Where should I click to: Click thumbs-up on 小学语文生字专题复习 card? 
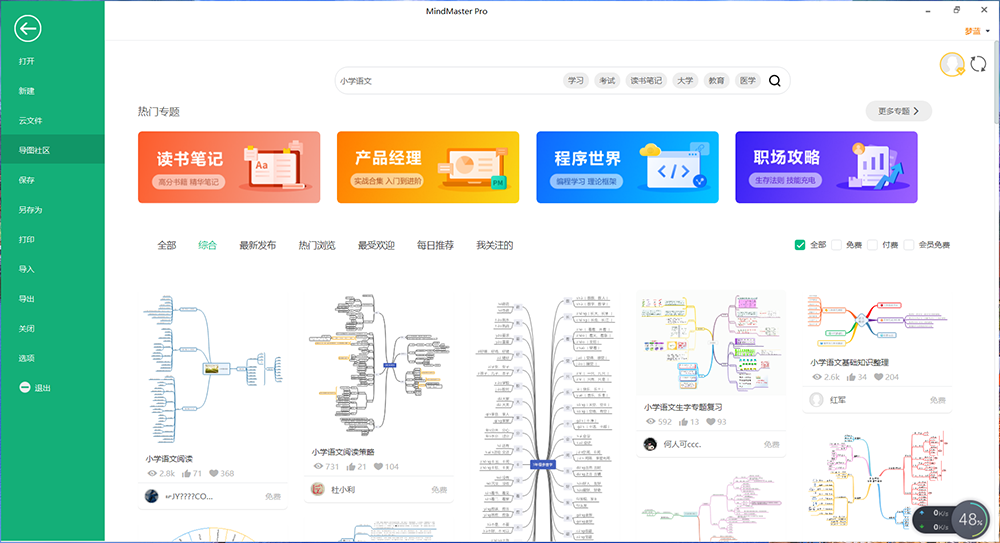click(684, 422)
